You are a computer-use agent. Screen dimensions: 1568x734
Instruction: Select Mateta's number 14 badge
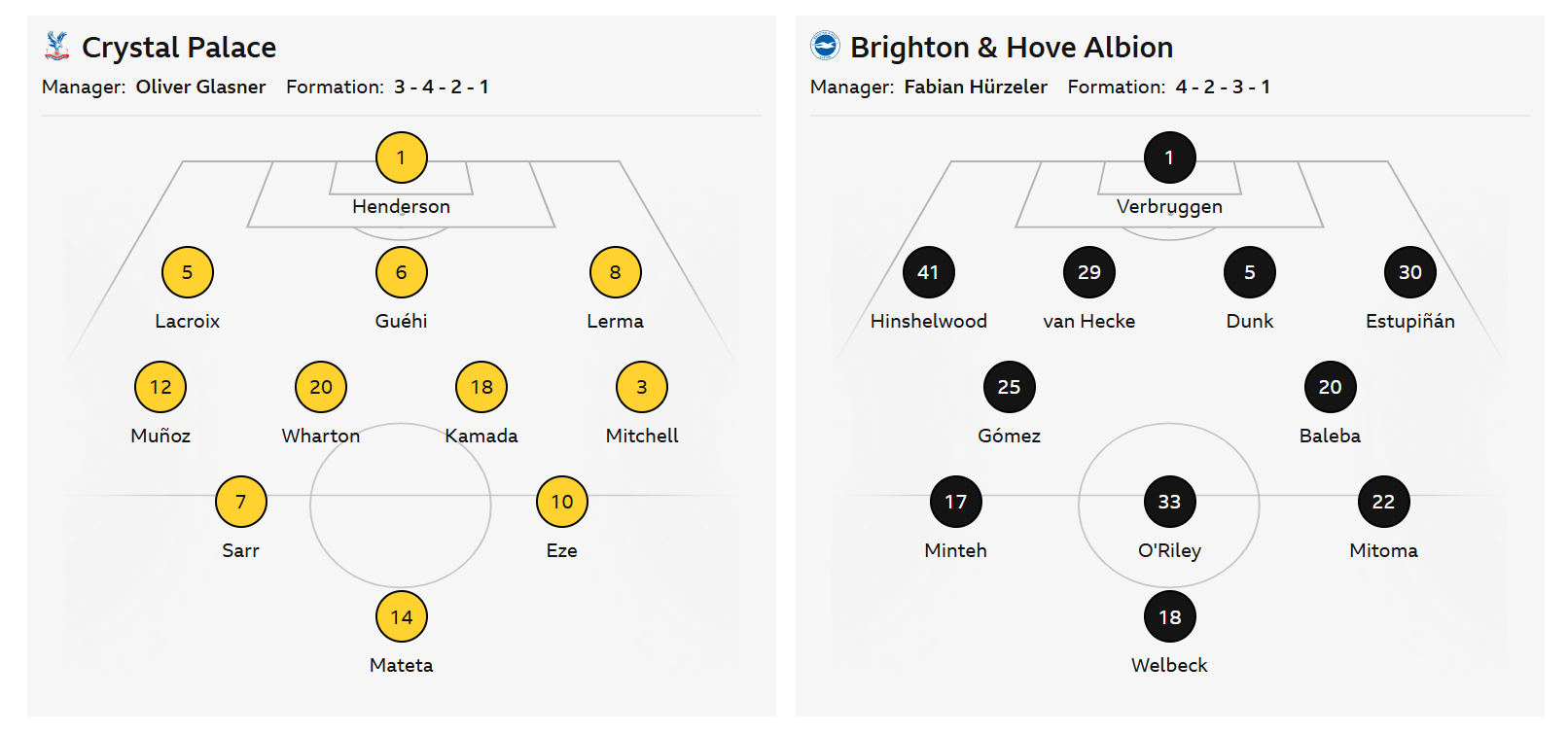(401, 616)
